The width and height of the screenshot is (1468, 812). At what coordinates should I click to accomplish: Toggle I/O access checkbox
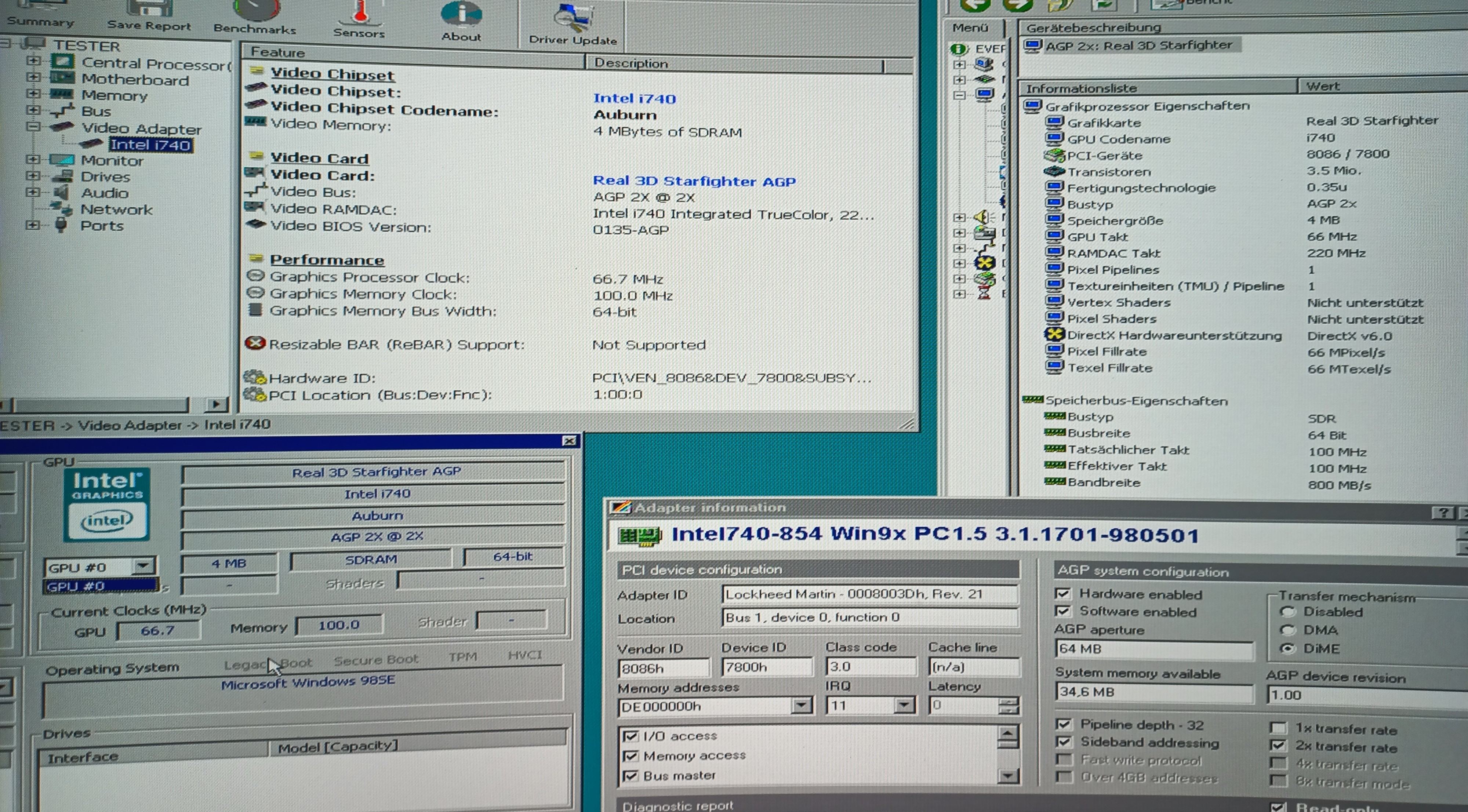(x=630, y=736)
